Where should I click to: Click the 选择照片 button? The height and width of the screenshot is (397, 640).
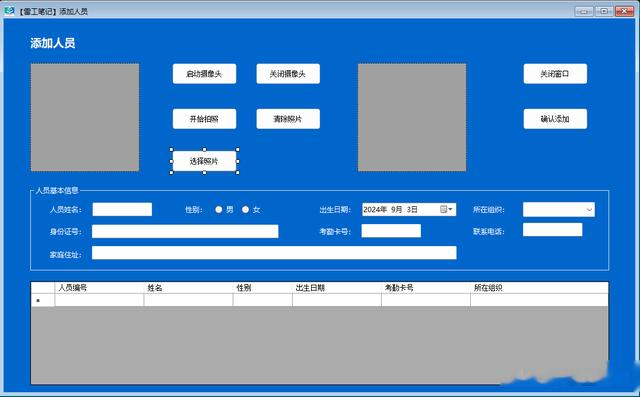tap(204, 161)
